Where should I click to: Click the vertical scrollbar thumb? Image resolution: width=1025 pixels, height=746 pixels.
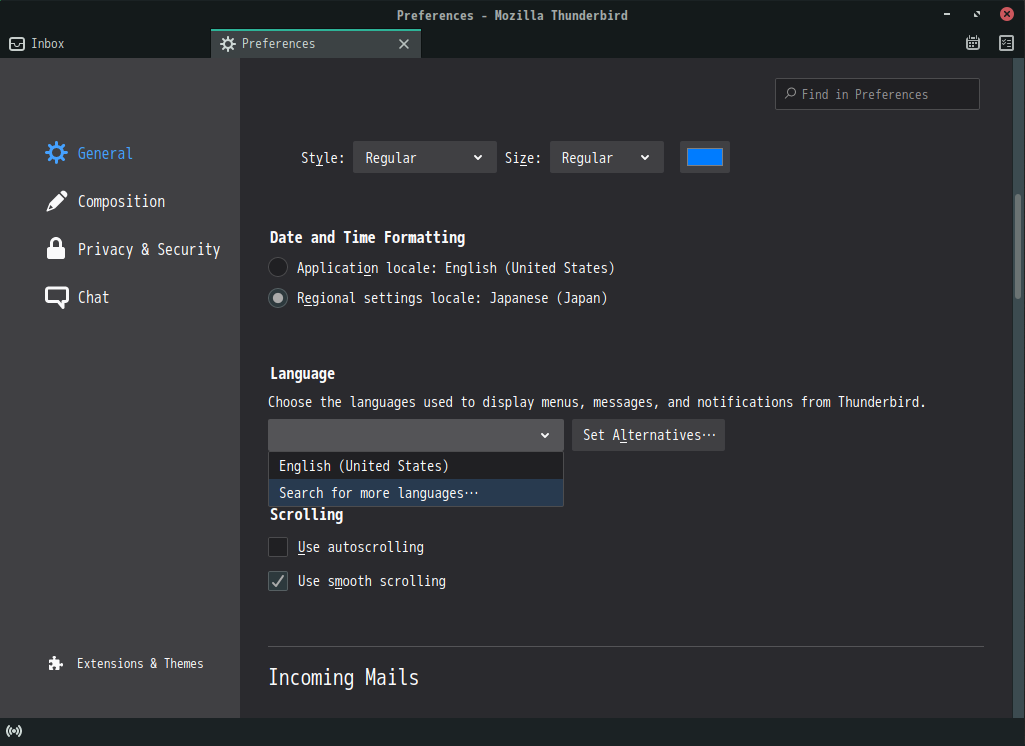tap(1018, 246)
